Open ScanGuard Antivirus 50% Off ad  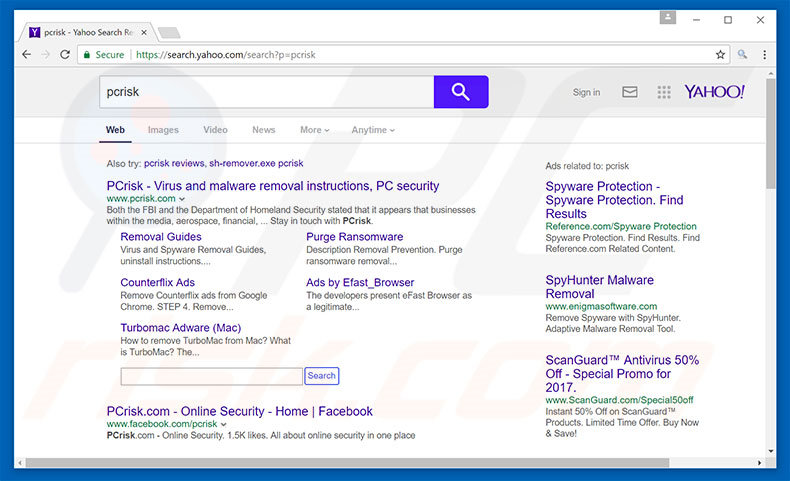click(622, 374)
